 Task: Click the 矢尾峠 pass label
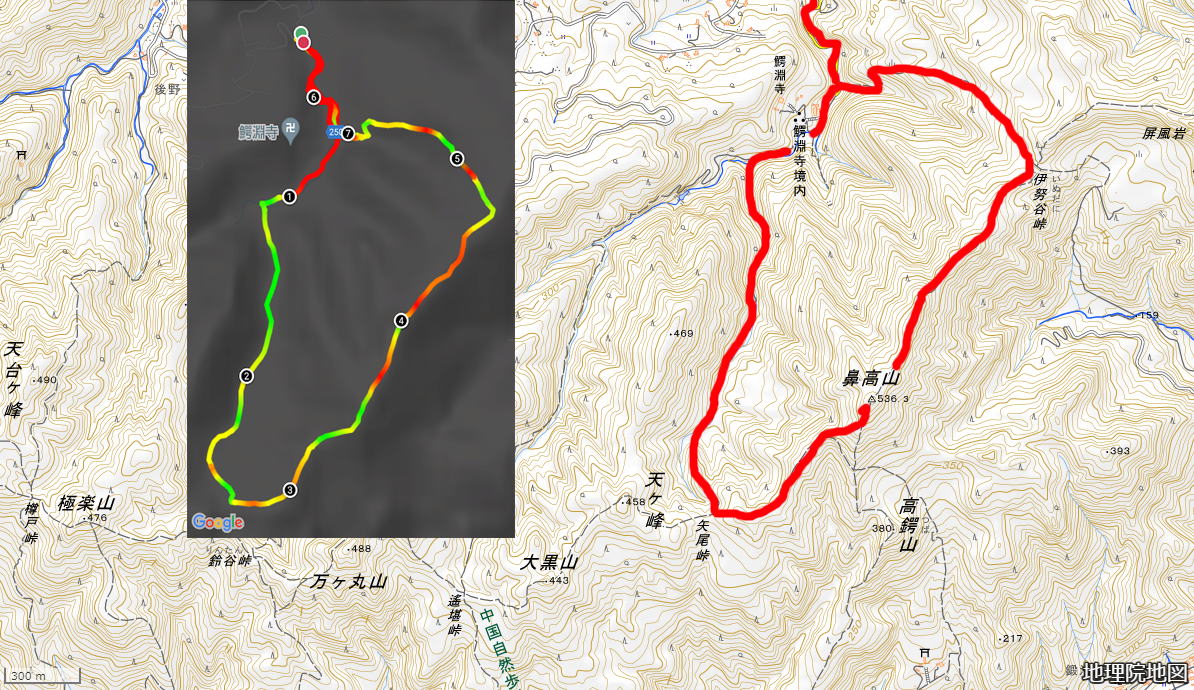click(x=703, y=540)
